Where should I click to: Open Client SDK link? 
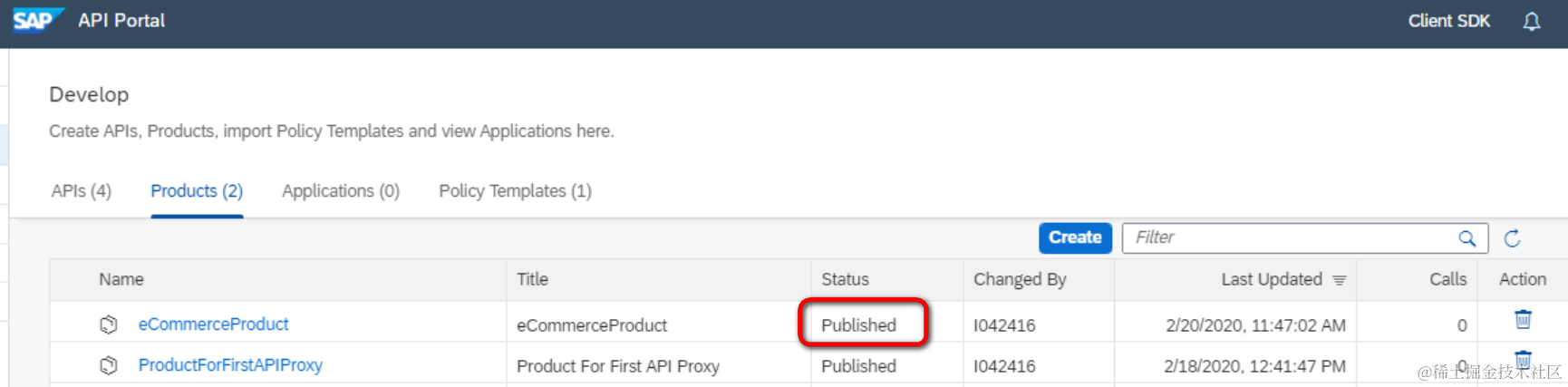click(1448, 21)
